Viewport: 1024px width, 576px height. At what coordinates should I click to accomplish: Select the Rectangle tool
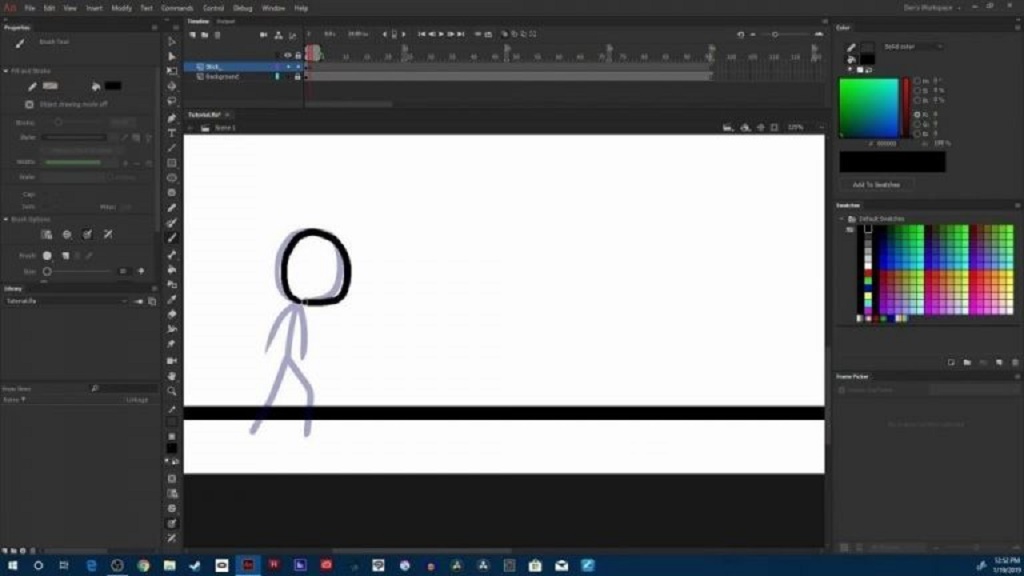point(172,162)
